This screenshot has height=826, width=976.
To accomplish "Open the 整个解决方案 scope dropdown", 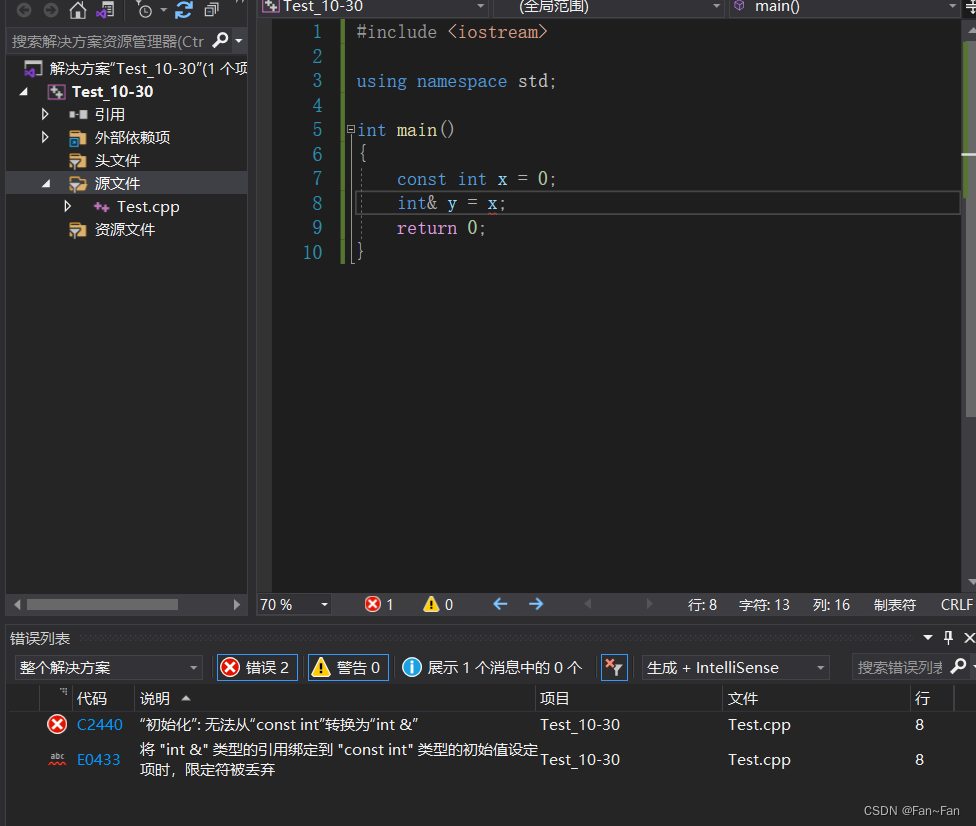I will pyautogui.click(x=109, y=667).
